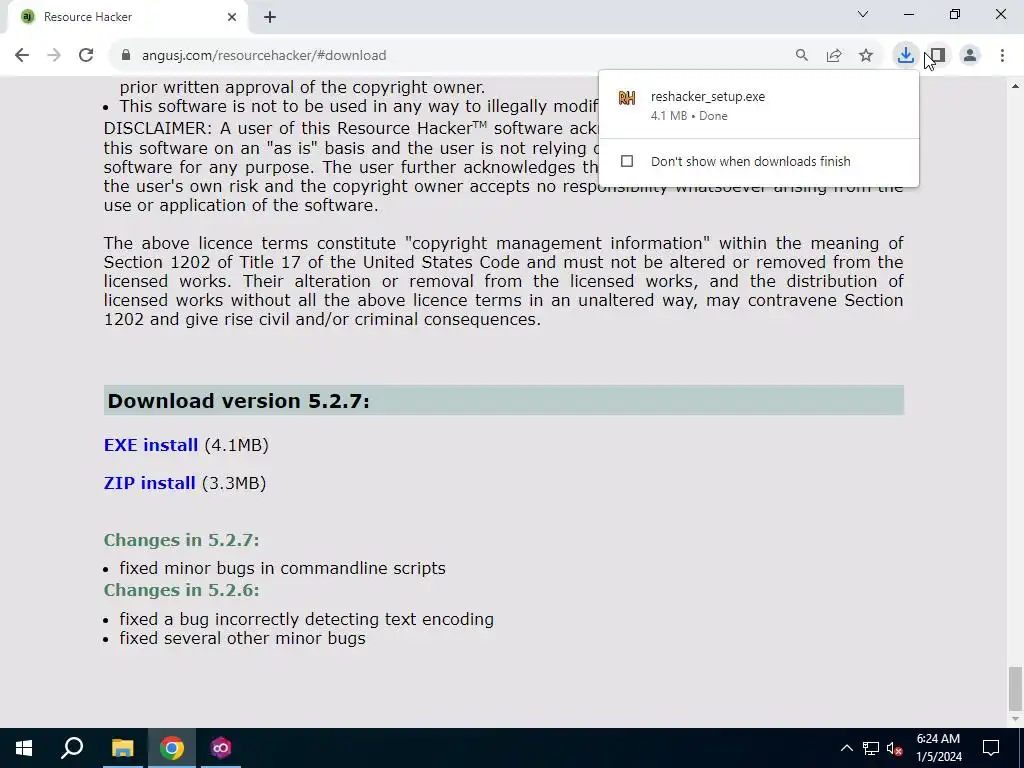Open Windows taskbar search
Viewport: 1024px width, 768px height.
click(x=72, y=748)
